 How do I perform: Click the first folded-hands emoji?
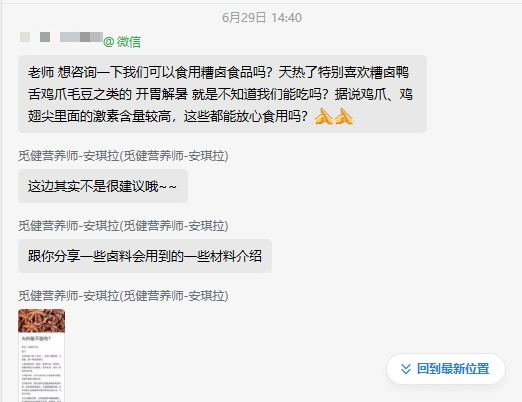click(x=323, y=116)
